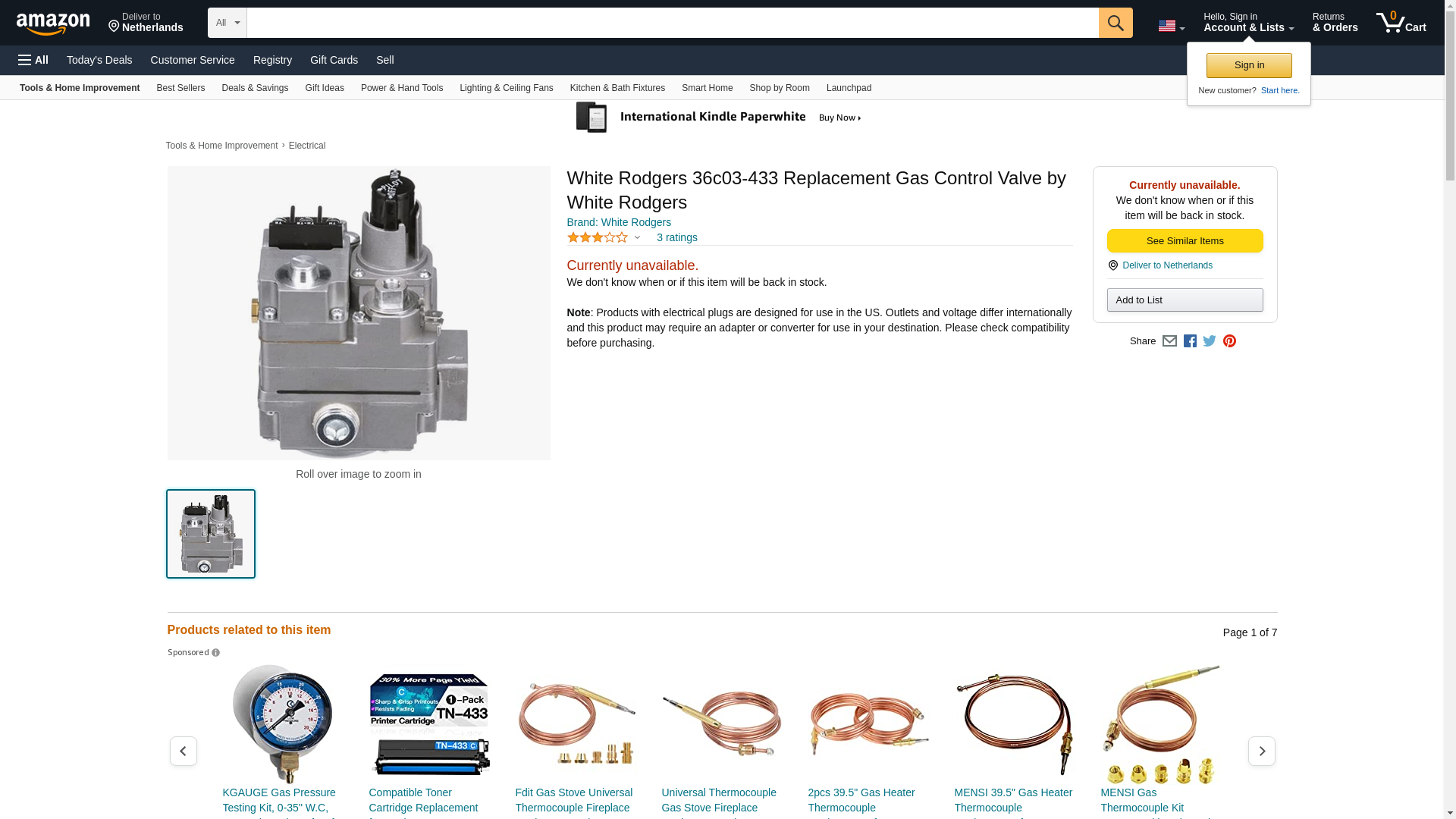The height and width of the screenshot is (819, 1456).
Task: Advance carousel with next arrow
Action: pos(1261,751)
